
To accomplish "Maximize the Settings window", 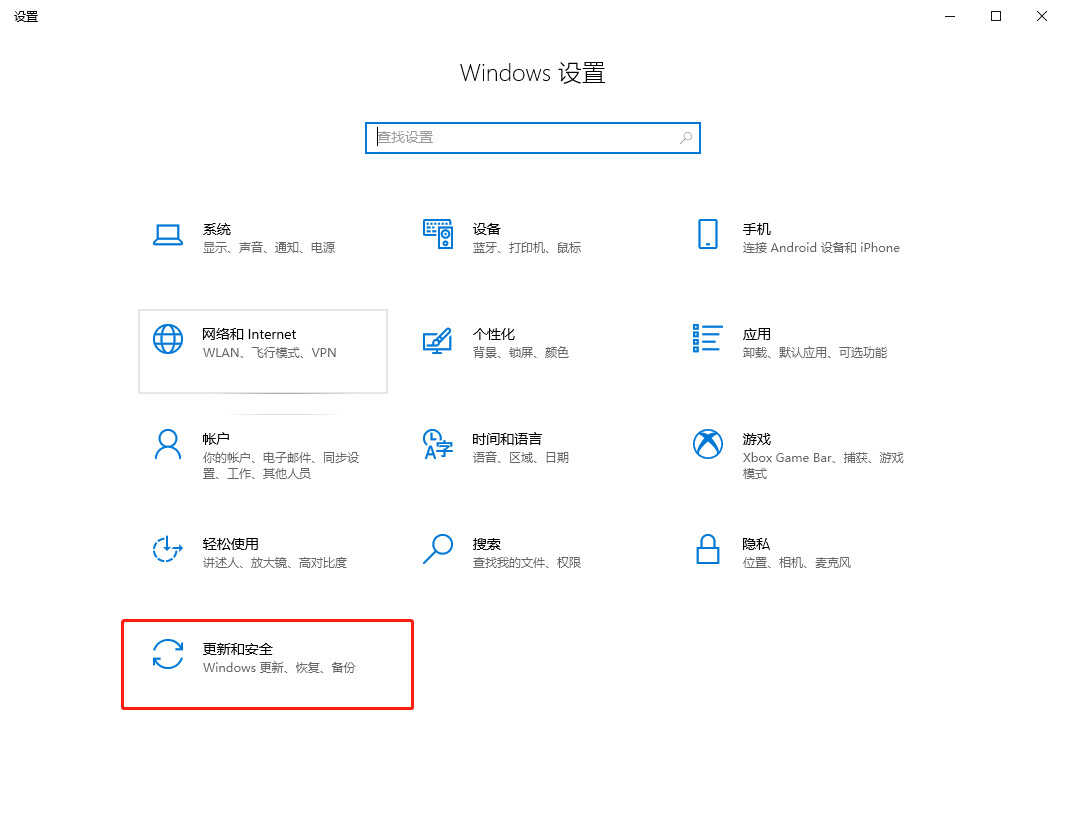I will [x=996, y=16].
